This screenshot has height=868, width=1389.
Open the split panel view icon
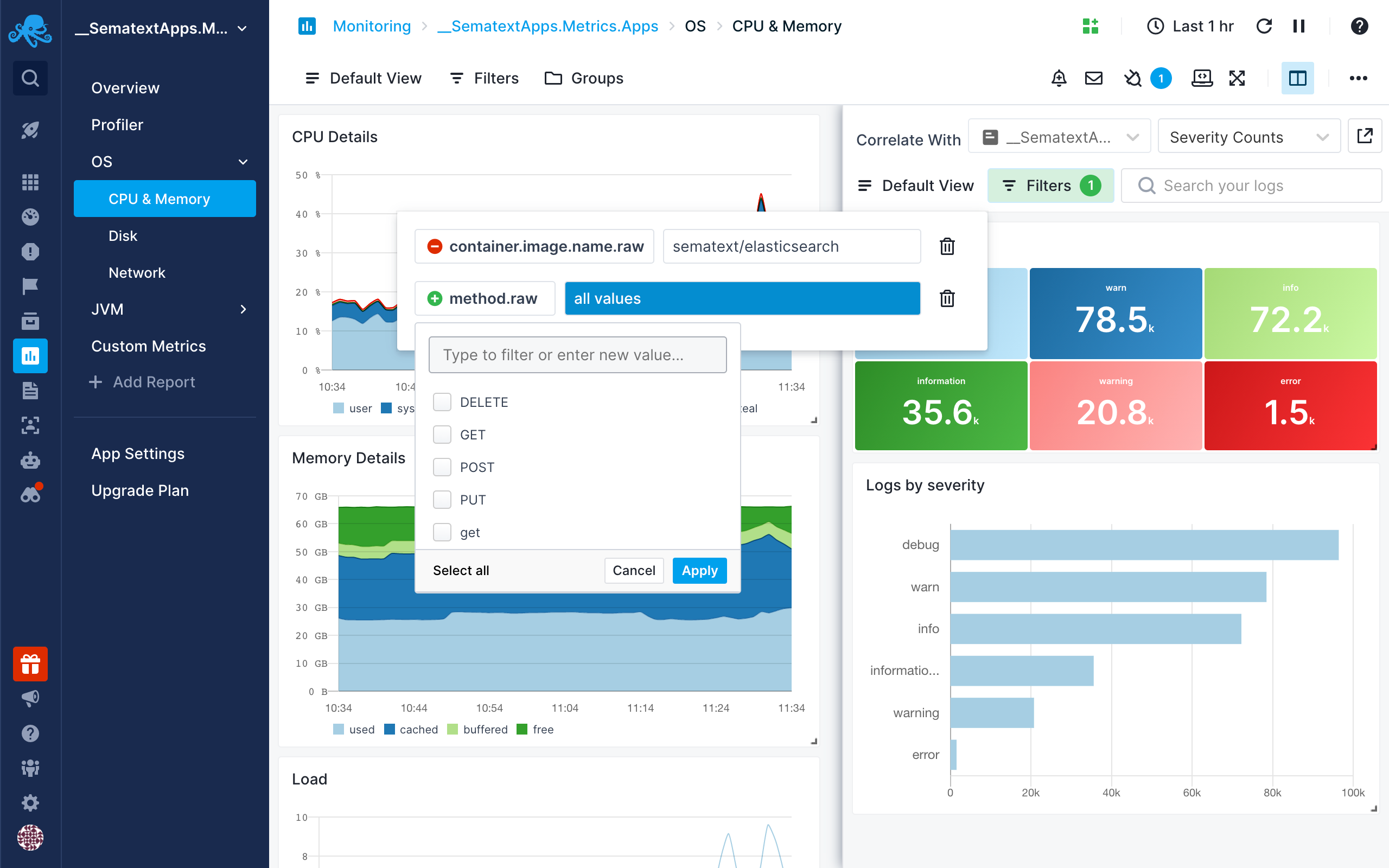(x=1297, y=78)
